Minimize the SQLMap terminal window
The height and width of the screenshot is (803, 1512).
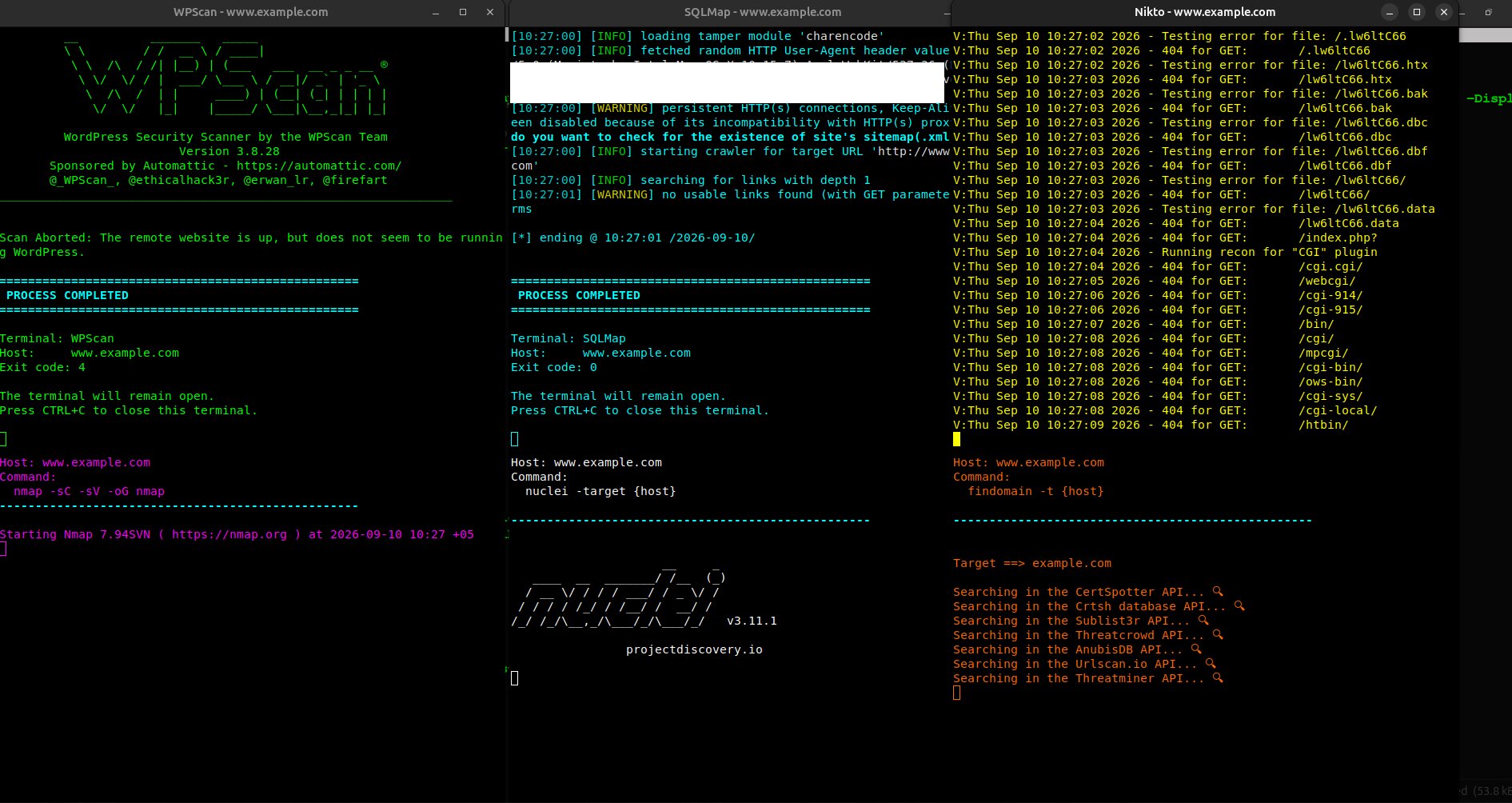click(947, 13)
